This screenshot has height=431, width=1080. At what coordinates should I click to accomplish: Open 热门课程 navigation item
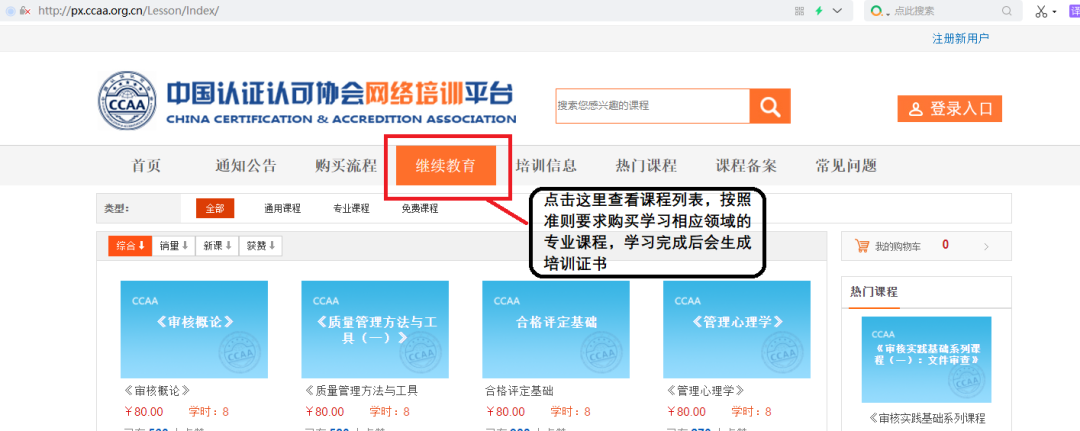pyautogui.click(x=646, y=166)
